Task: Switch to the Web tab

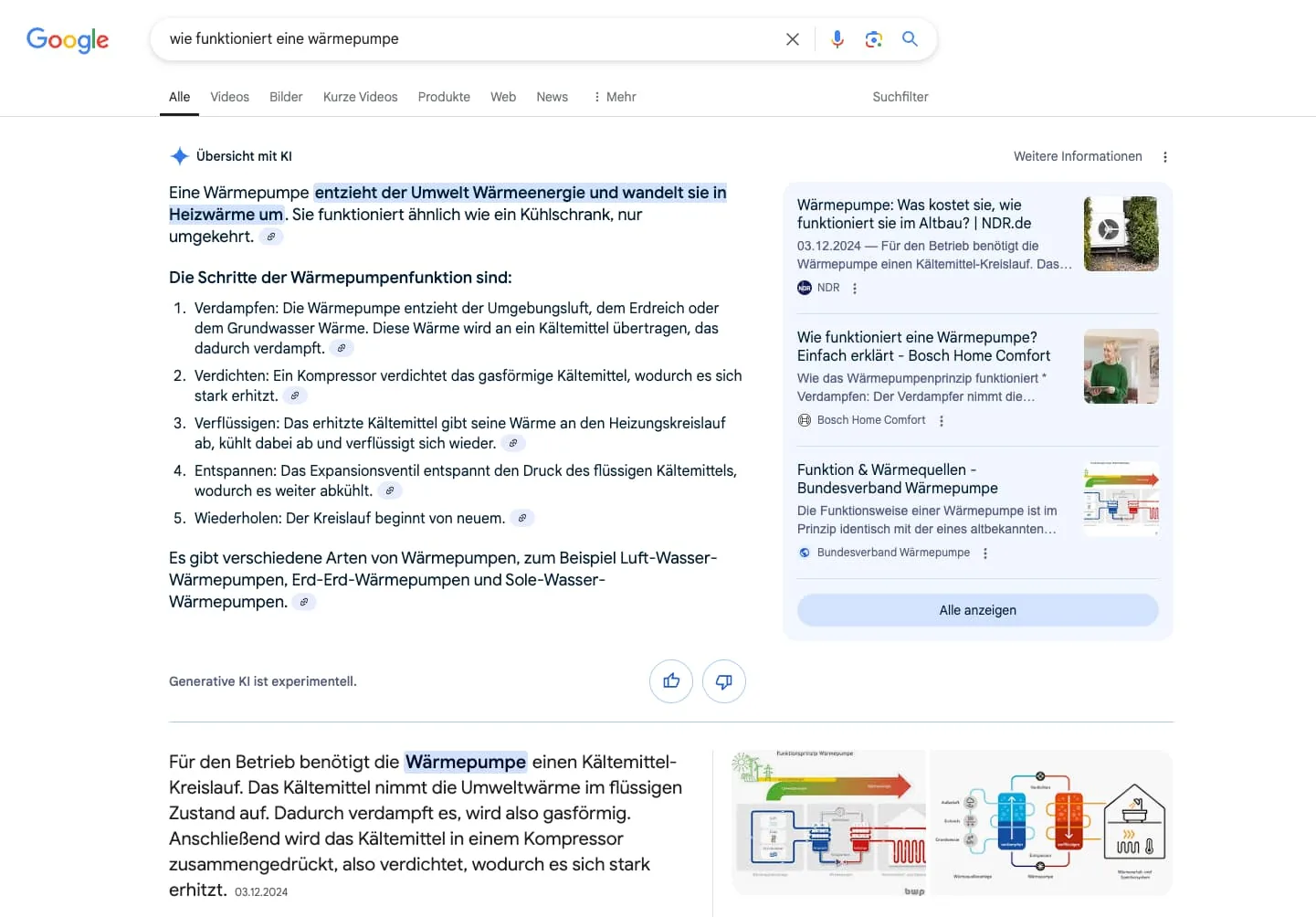Action: tap(503, 97)
